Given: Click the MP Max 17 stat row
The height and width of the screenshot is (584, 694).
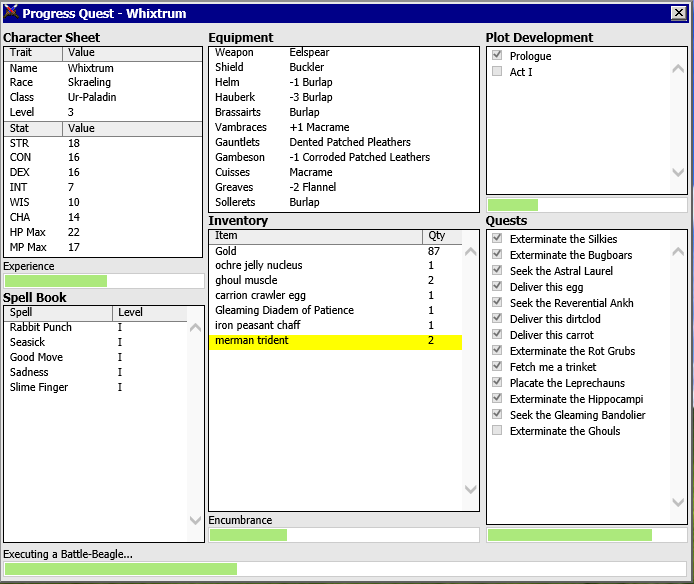Looking at the screenshot, I should click(x=103, y=248).
